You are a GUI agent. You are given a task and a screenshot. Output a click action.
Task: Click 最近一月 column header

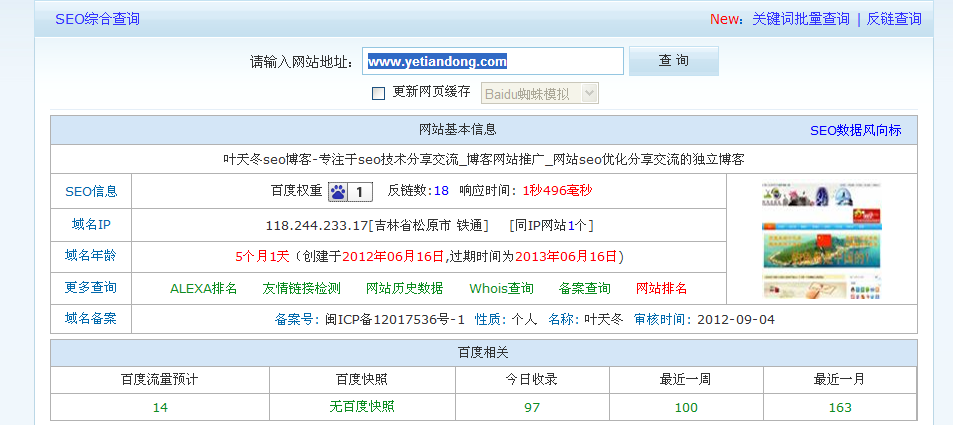click(839, 380)
